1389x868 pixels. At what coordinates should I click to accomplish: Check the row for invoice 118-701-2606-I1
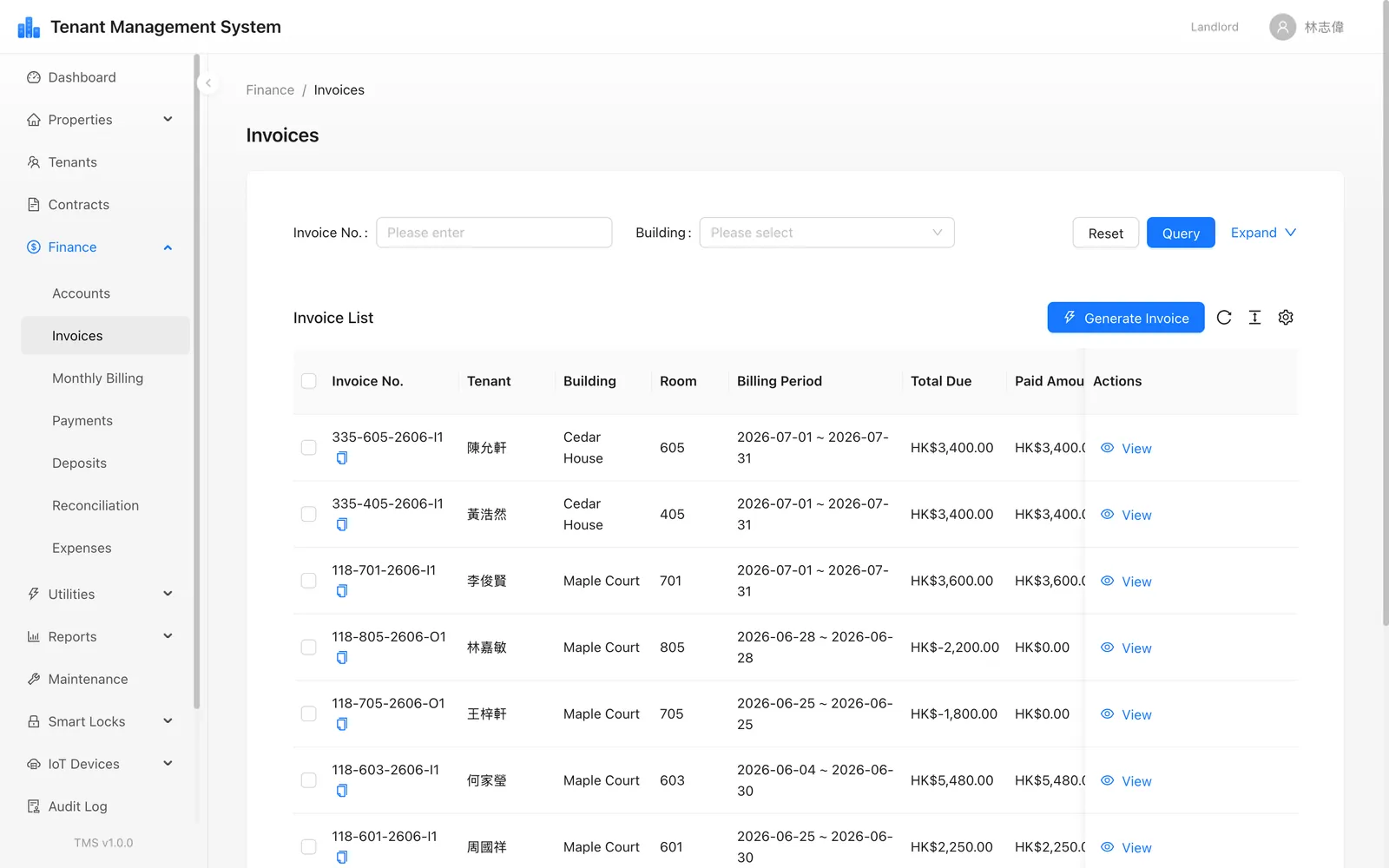[x=308, y=581]
